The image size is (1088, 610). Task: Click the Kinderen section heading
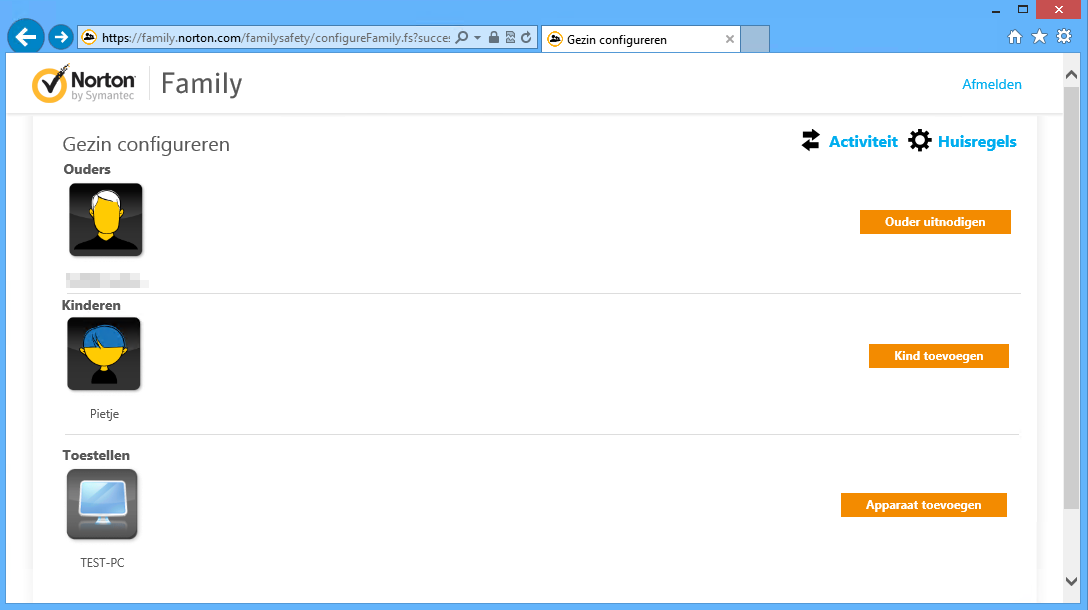click(x=91, y=305)
